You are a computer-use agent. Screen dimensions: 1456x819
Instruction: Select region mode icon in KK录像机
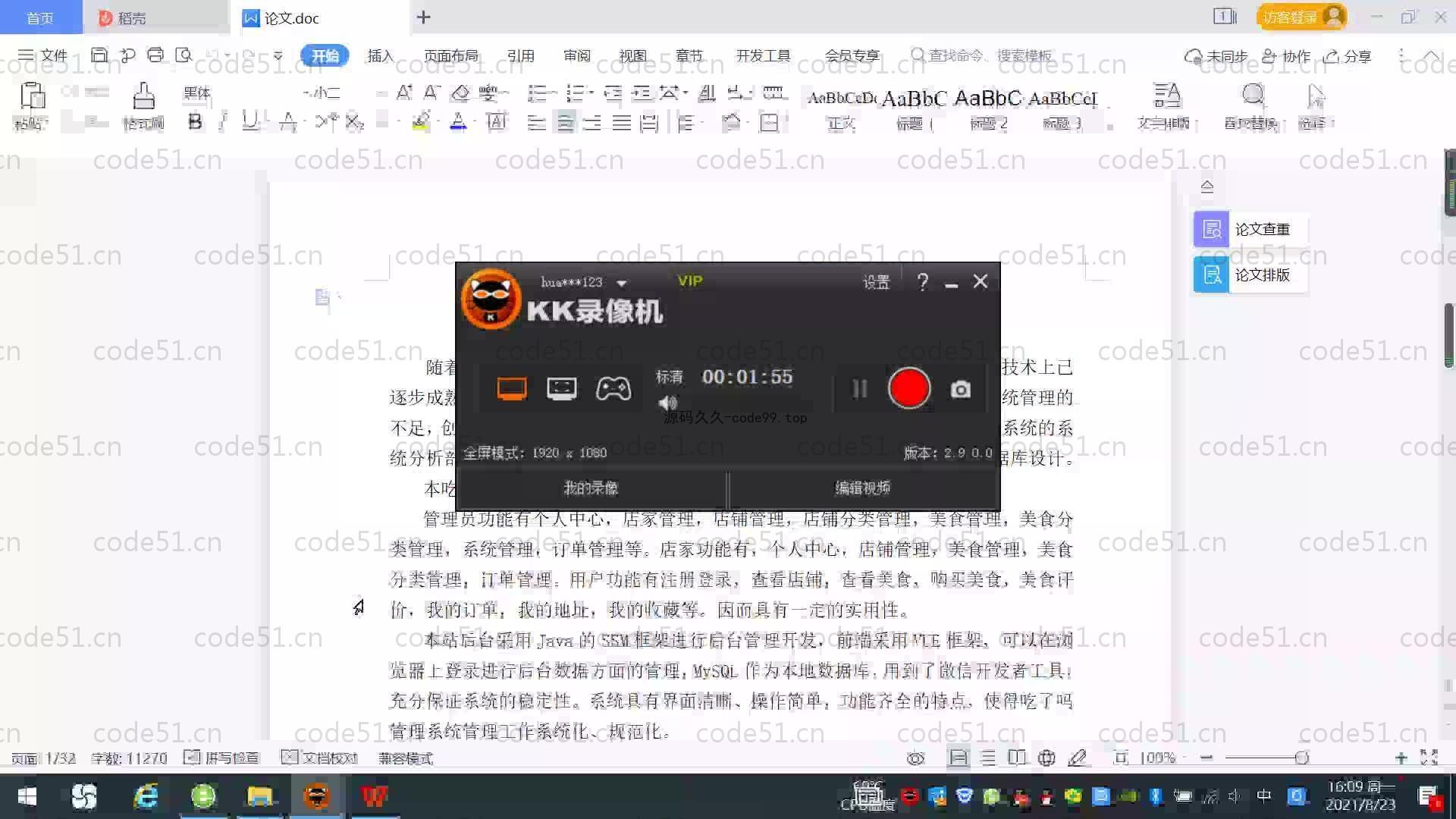coord(562,389)
